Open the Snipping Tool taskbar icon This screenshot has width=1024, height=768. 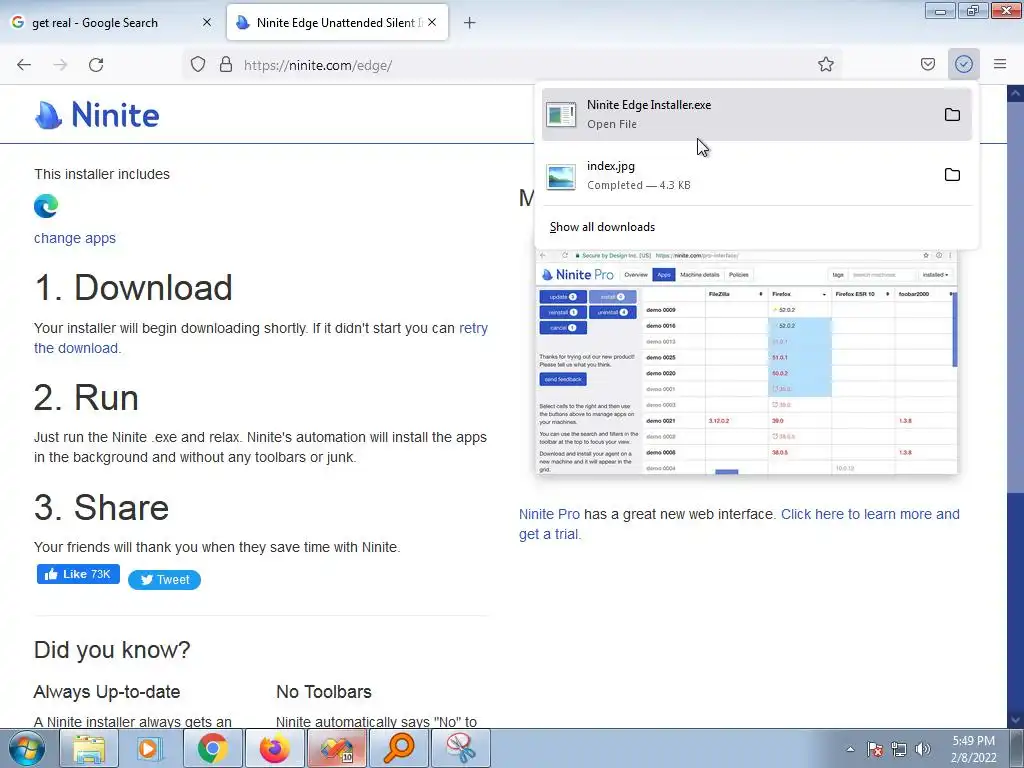(460, 748)
